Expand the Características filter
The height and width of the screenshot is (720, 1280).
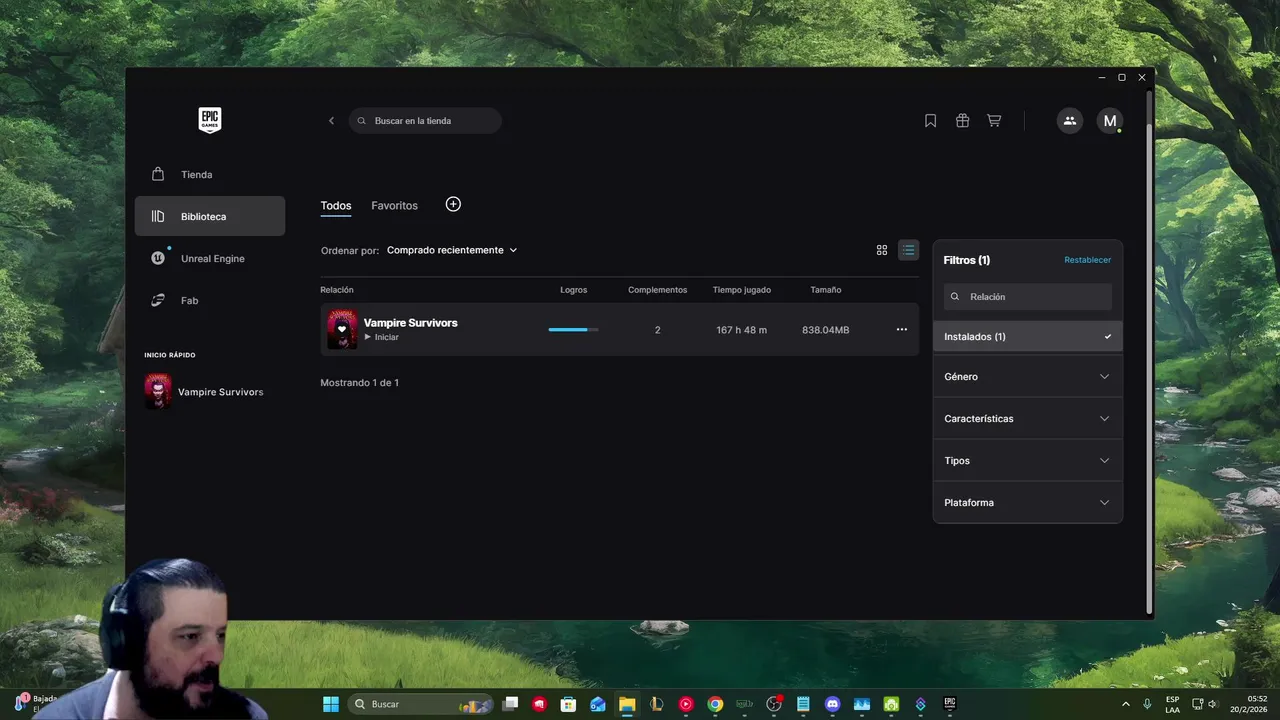point(1028,419)
